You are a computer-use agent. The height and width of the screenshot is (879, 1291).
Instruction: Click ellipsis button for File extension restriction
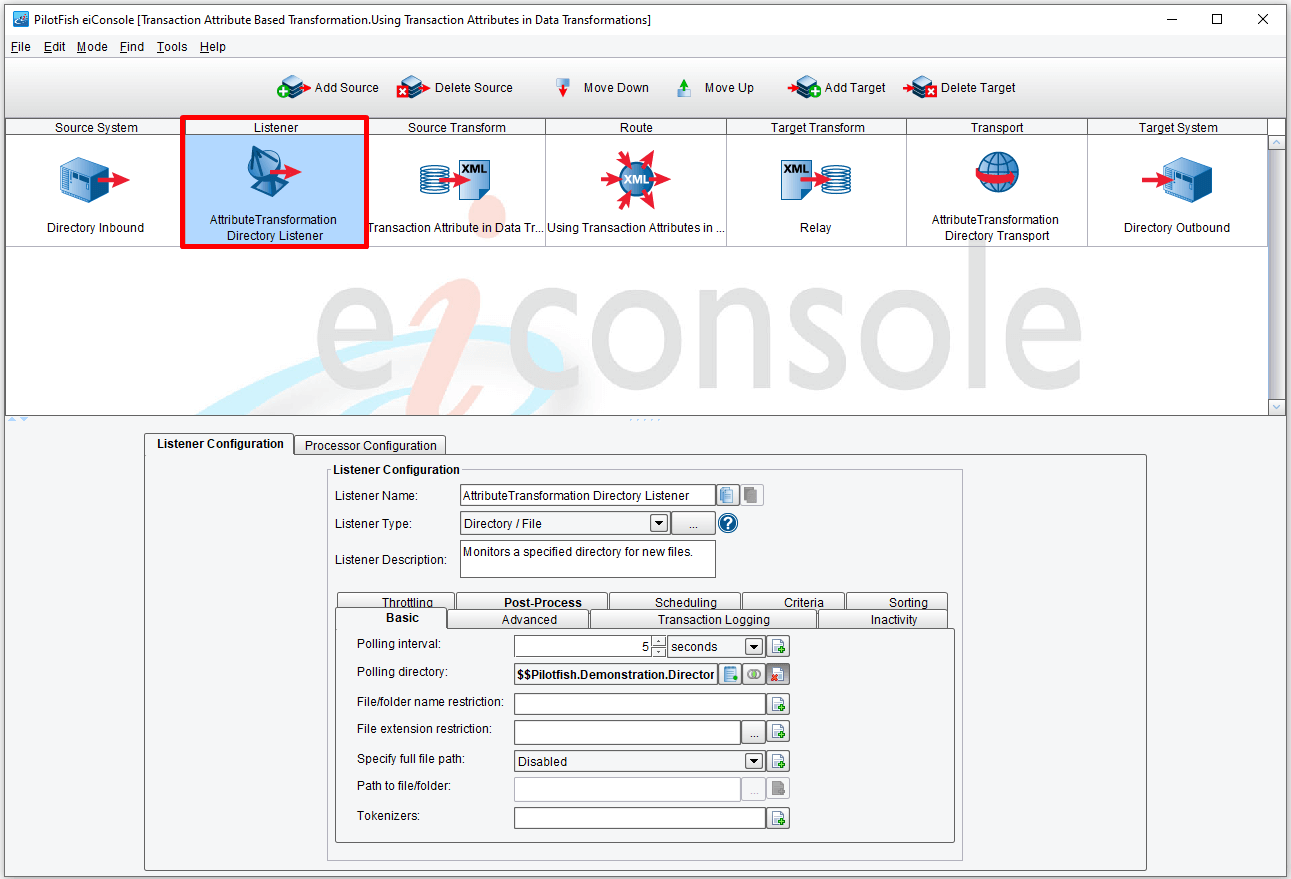click(x=754, y=732)
